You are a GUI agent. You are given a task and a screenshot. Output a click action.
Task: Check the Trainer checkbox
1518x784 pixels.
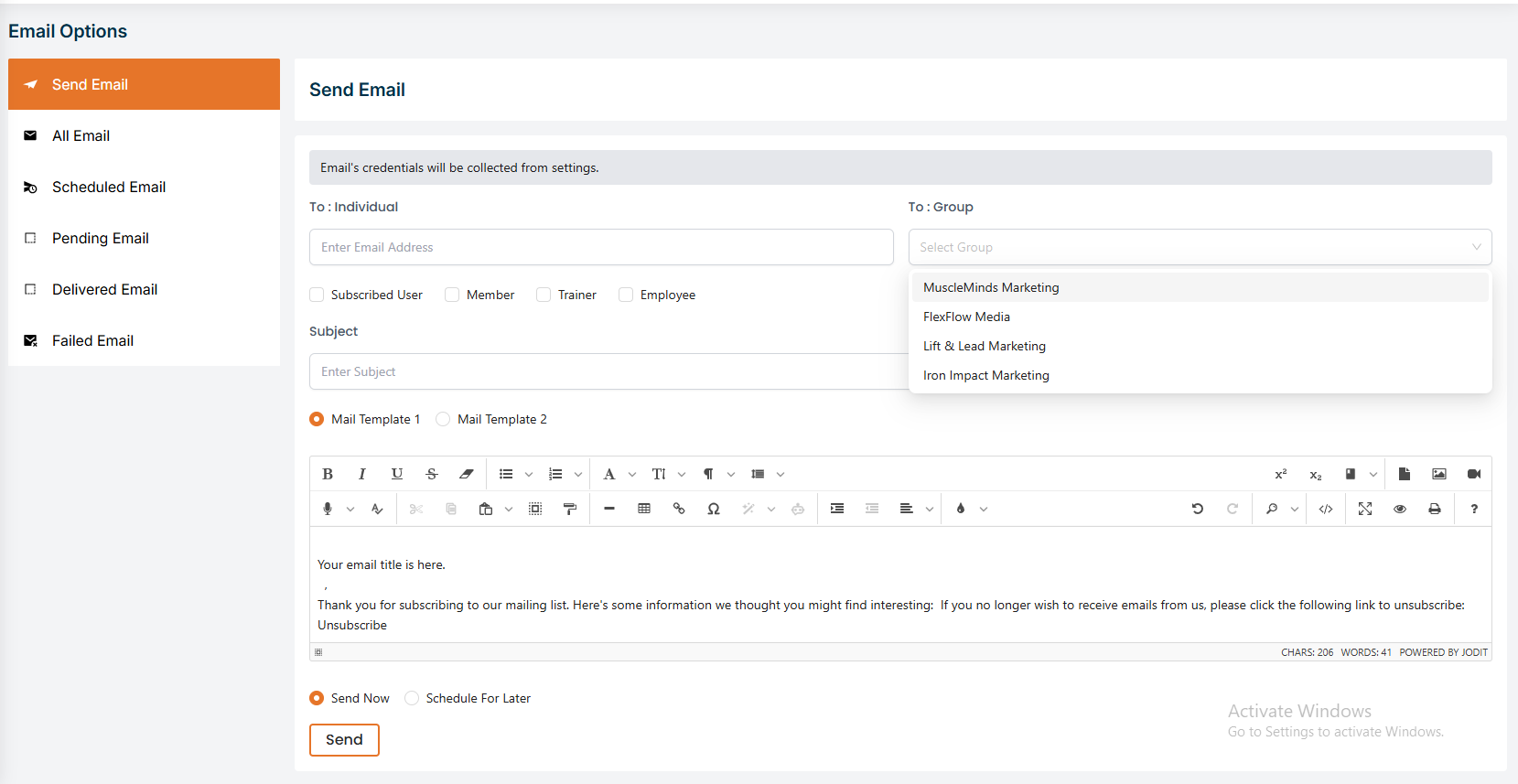[544, 295]
